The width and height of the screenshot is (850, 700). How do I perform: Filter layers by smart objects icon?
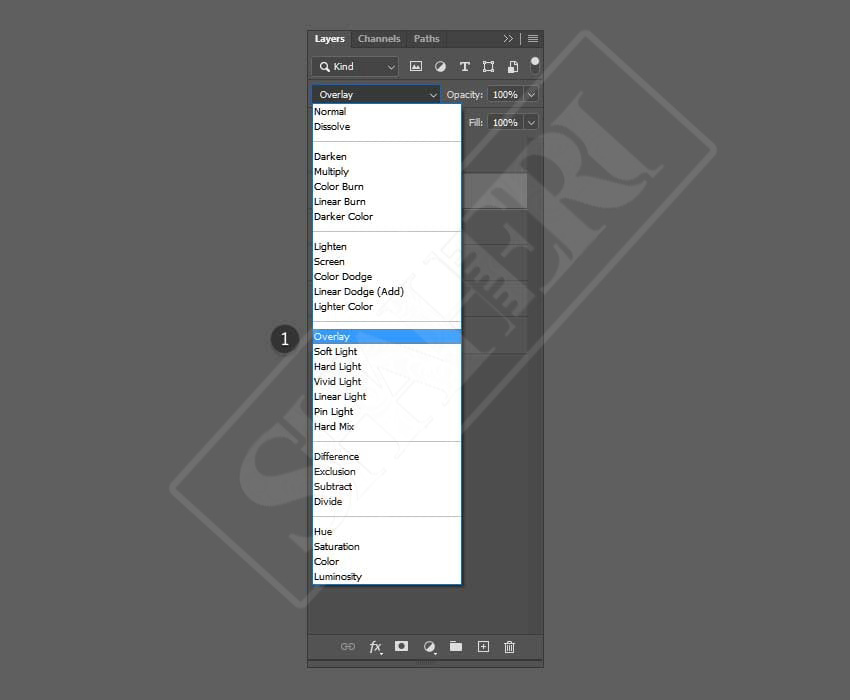point(512,67)
